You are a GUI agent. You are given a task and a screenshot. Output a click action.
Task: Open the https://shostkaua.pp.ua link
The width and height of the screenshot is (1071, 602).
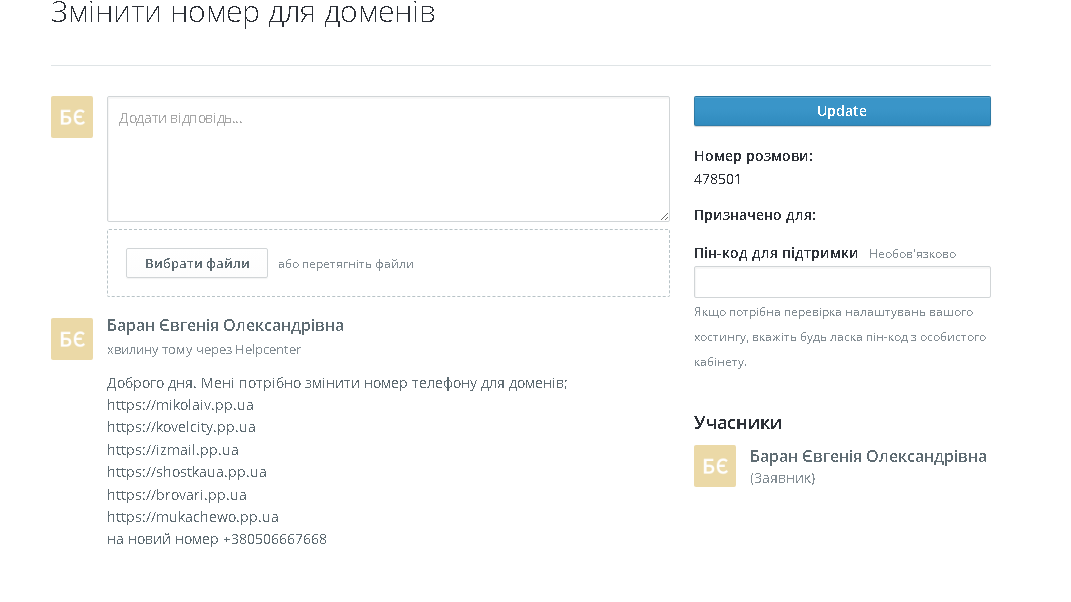tap(186, 472)
